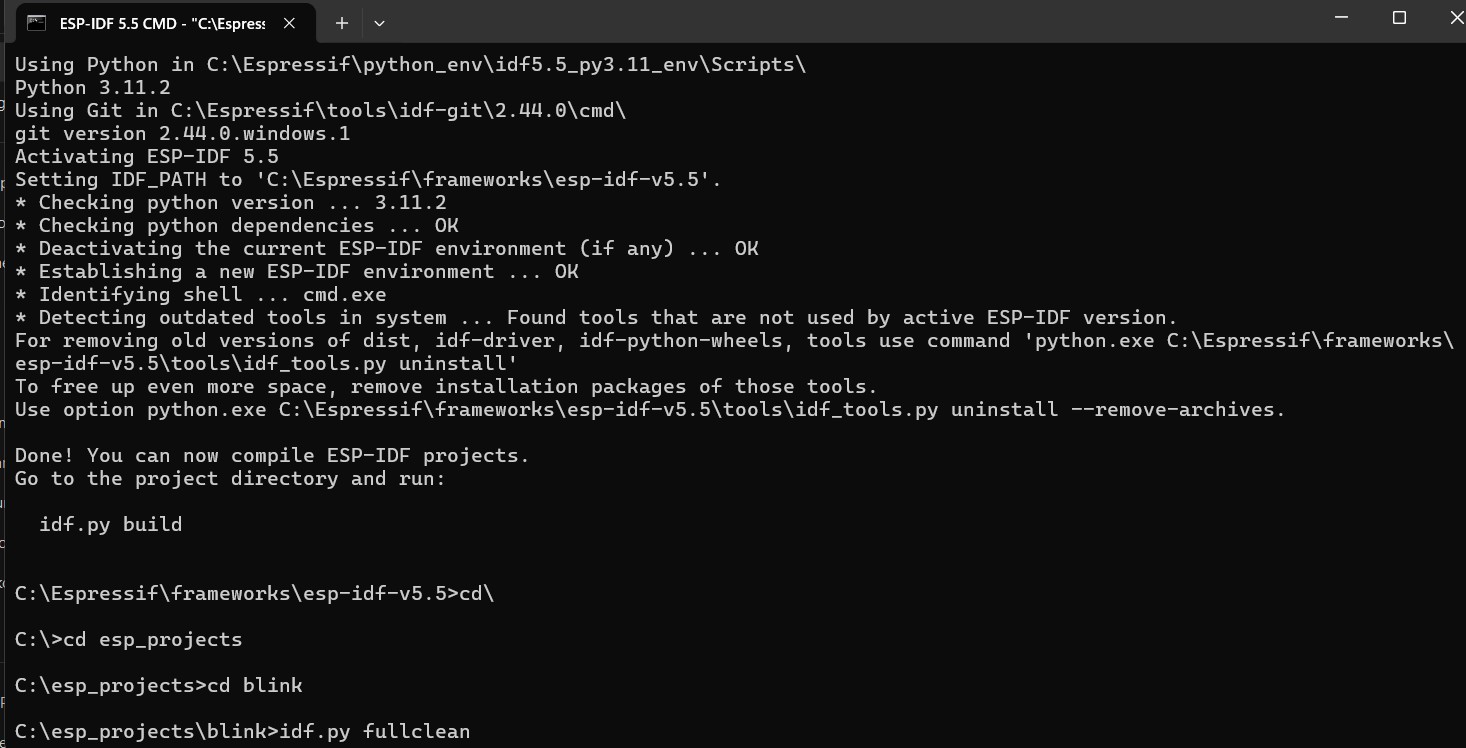The height and width of the screenshot is (748, 1466).
Task: Click the 'uninstall --remove-archives' command text
Action: [1117, 410]
